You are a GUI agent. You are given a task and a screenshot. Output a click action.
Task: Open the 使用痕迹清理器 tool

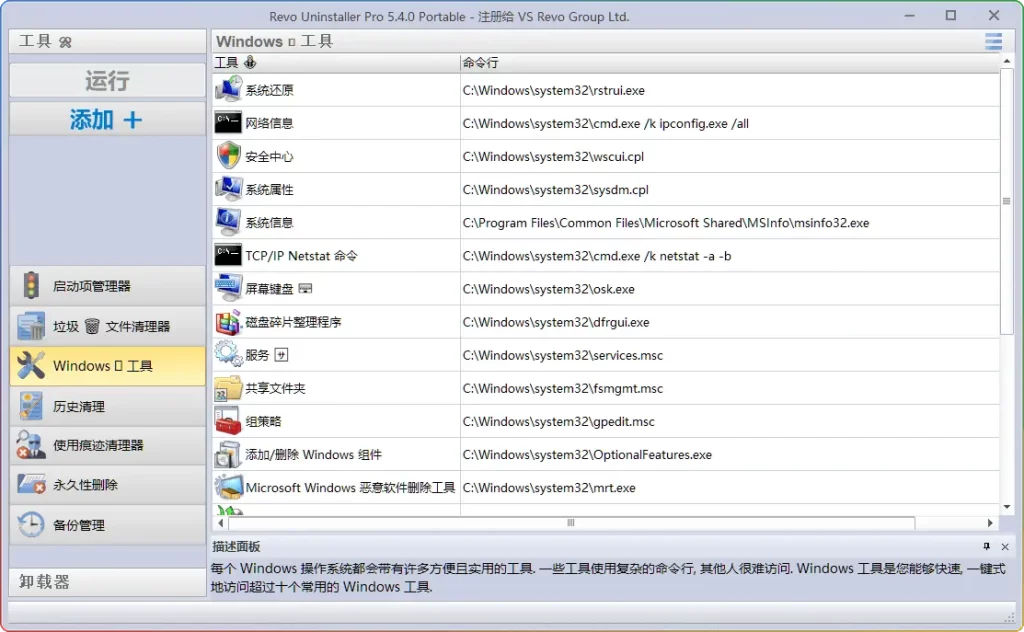tap(108, 445)
